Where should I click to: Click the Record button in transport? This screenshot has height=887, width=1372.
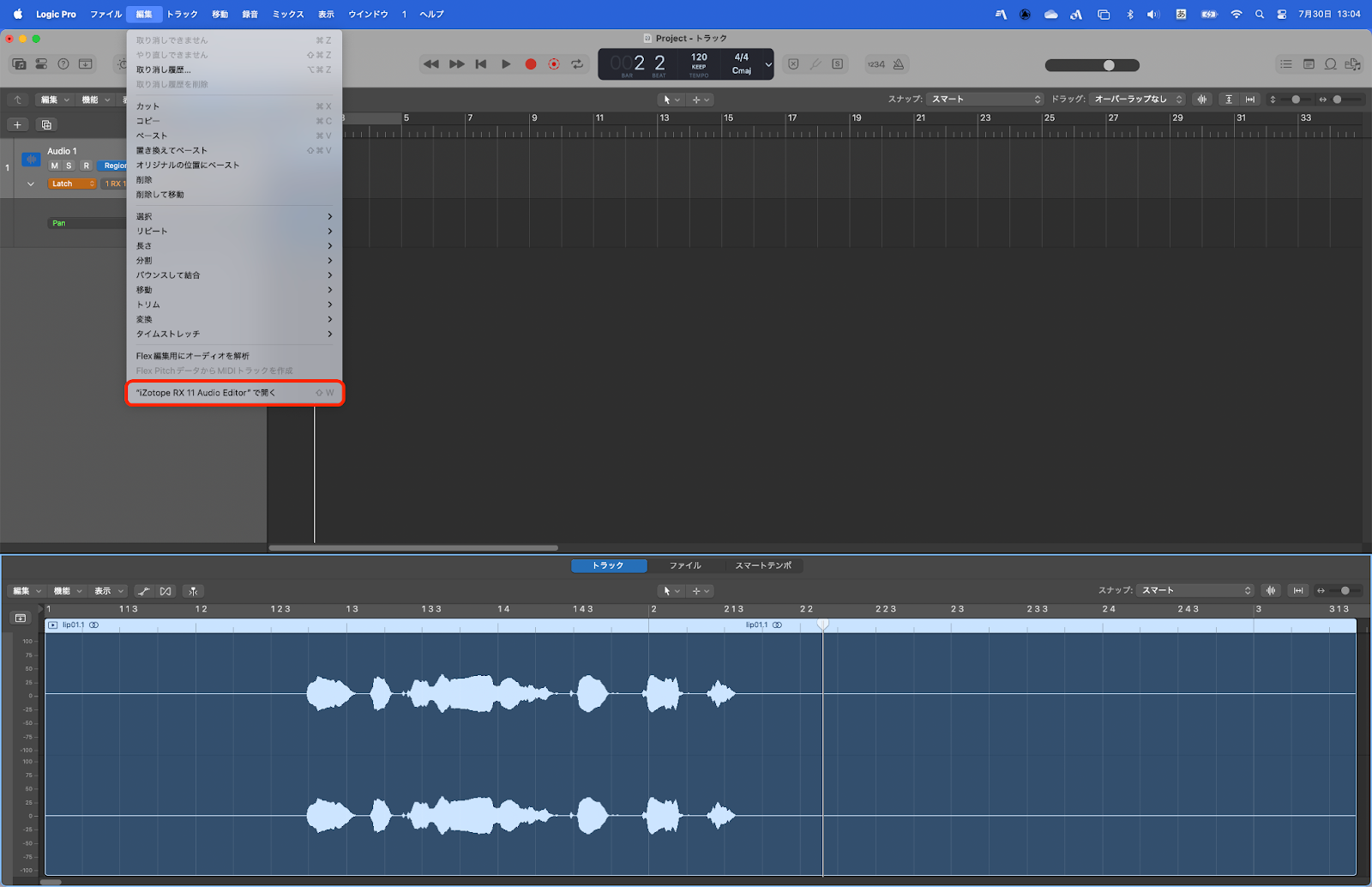click(x=531, y=64)
